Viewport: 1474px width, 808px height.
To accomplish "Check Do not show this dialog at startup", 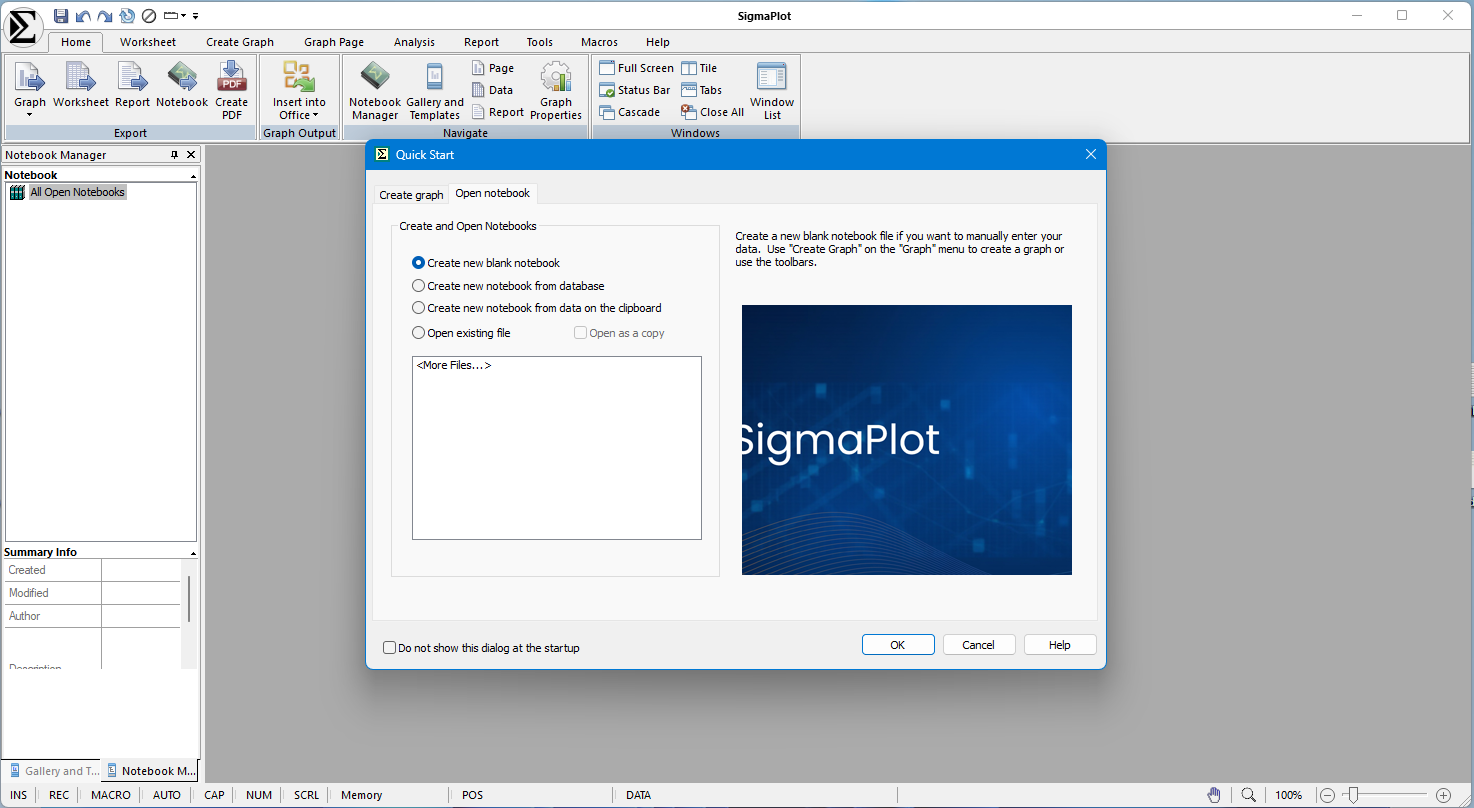I will (481, 648).
